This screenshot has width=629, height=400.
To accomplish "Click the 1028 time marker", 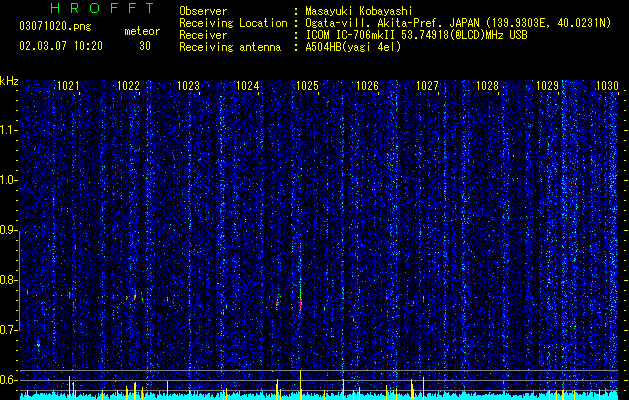I will click(487, 86).
